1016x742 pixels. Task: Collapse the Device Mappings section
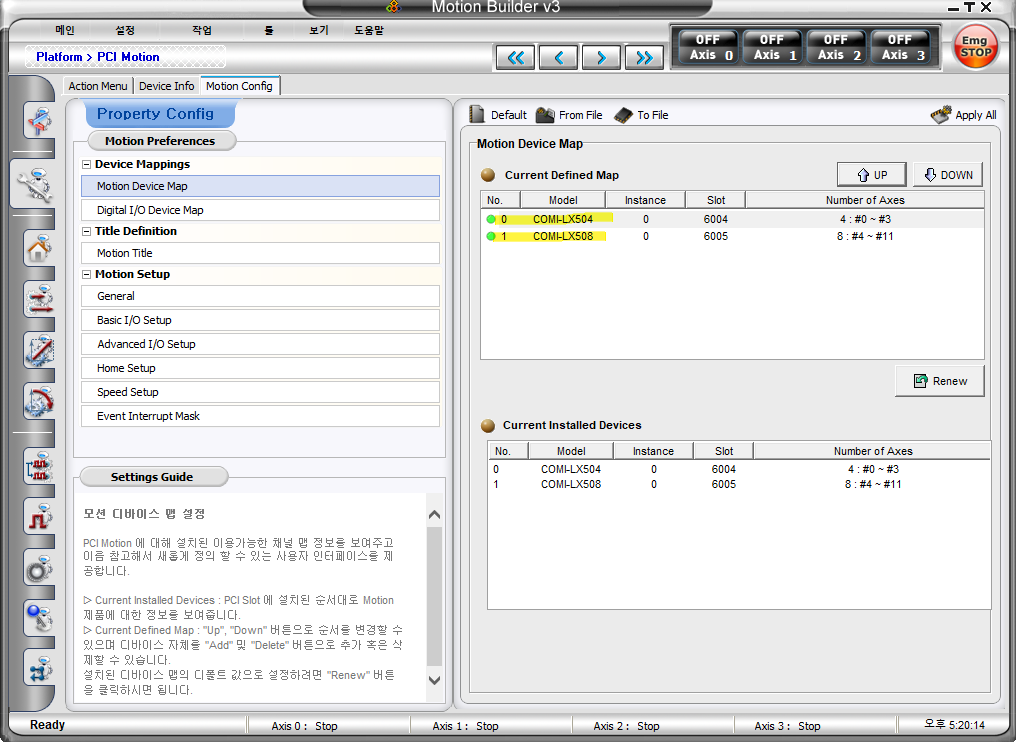click(87, 164)
